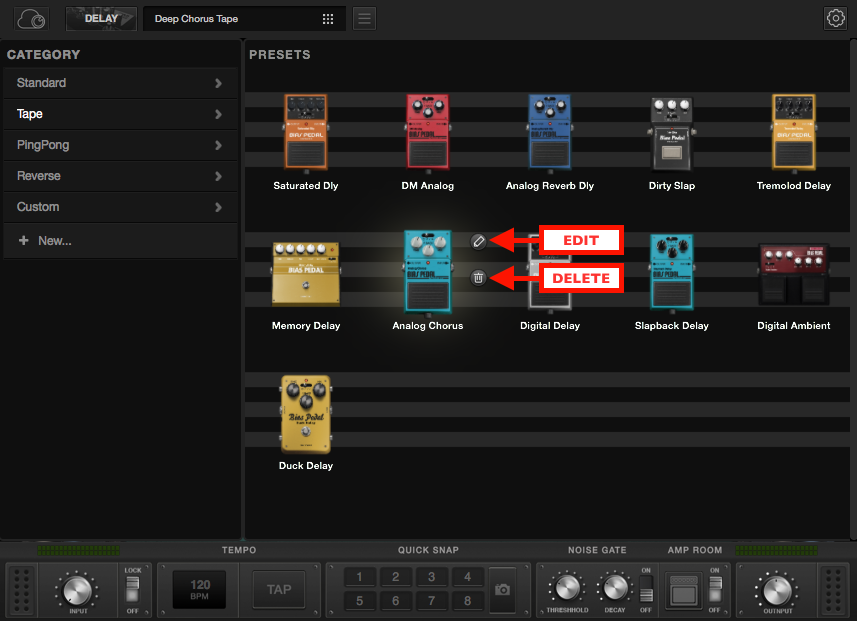The height and width of the screenshot is (621, 857).
Task: Choose the Standard category
Action: click(120, 83)
